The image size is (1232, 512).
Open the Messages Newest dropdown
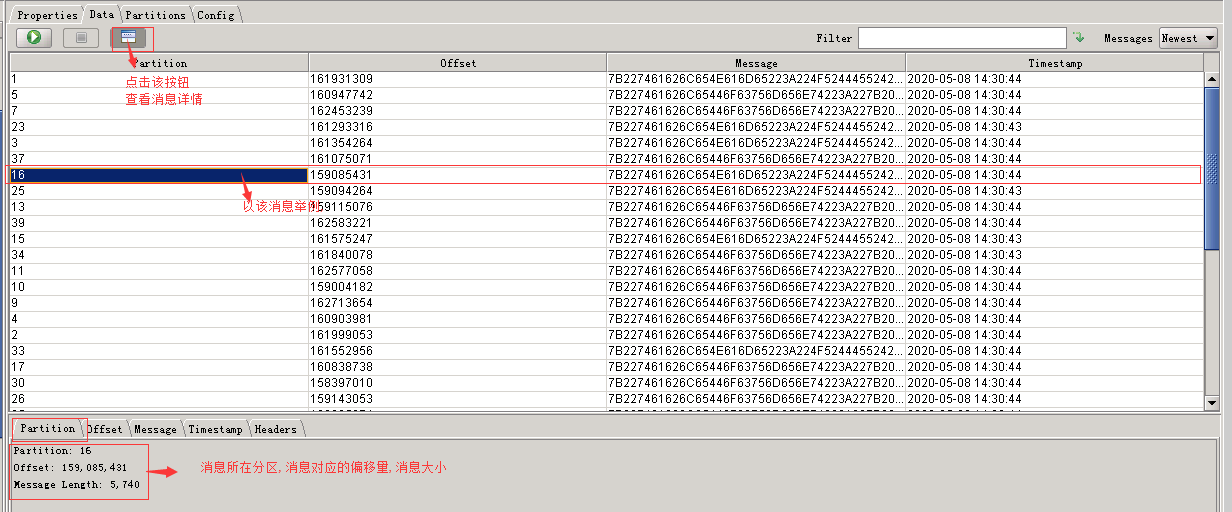[x=1188, y=38]
